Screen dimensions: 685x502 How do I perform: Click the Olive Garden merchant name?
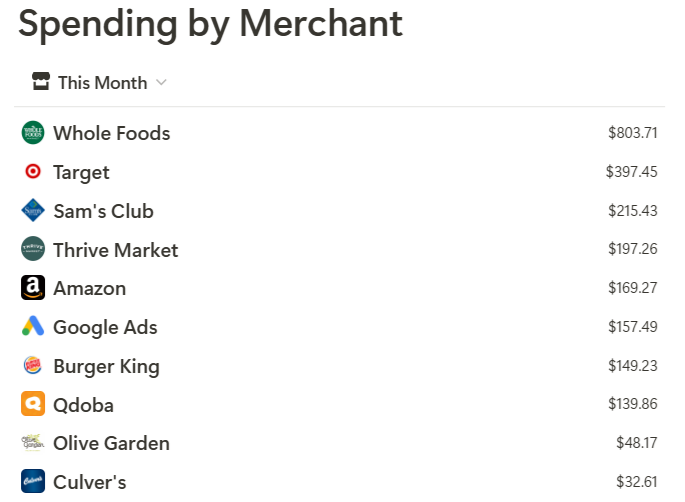[111, 443]
